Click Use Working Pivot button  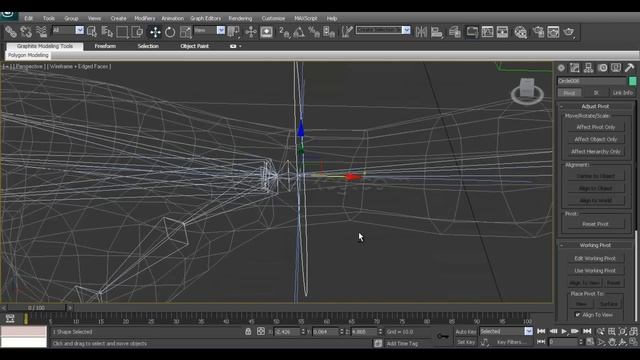tap(596, 271)
